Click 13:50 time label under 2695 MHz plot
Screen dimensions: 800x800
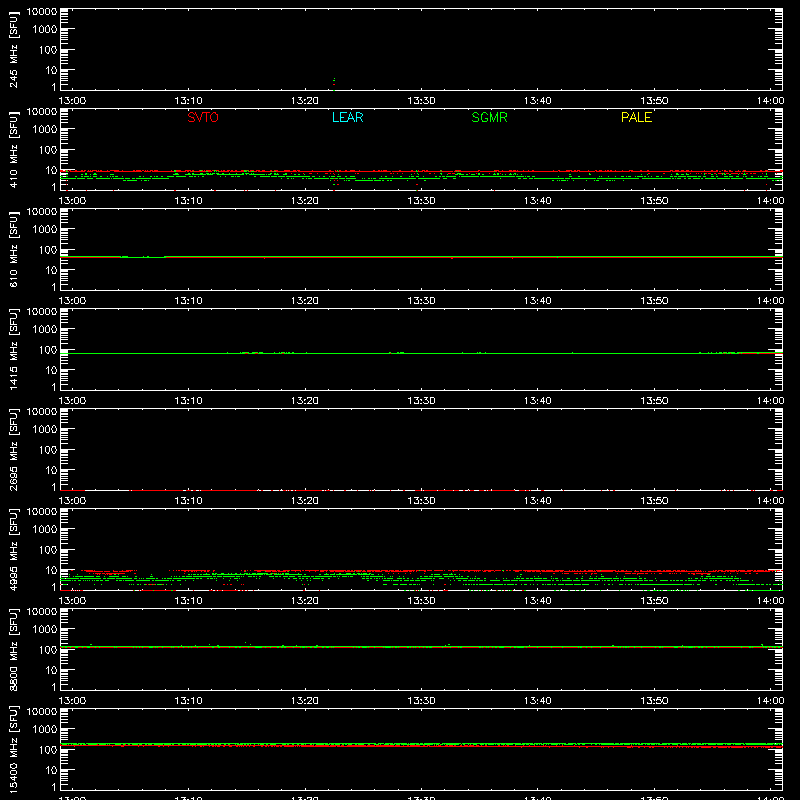[x=654, y=501]
